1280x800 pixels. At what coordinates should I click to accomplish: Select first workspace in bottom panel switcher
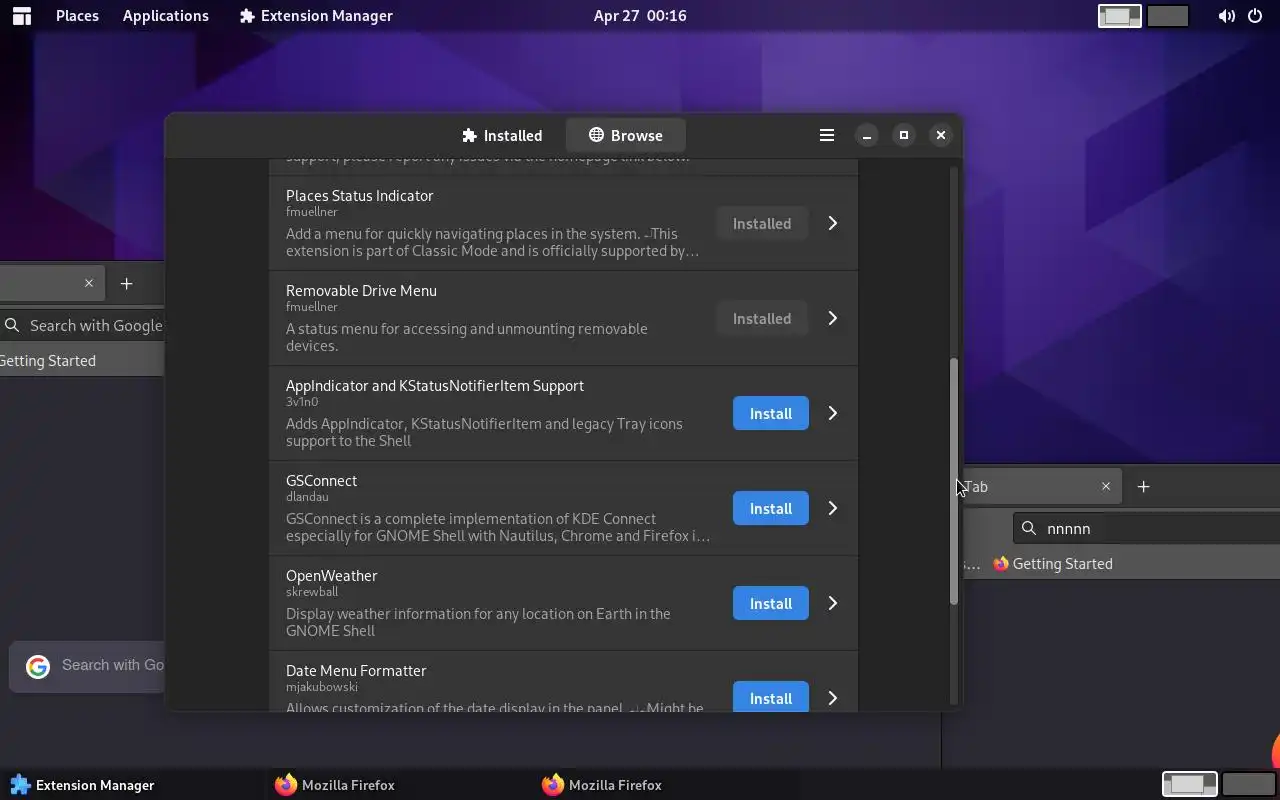click(x=1190, y=785)
